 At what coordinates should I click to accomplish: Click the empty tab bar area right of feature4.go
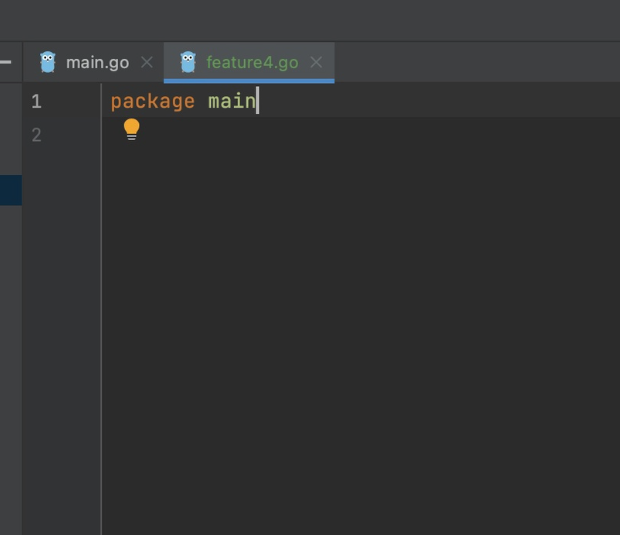[475, 62]
